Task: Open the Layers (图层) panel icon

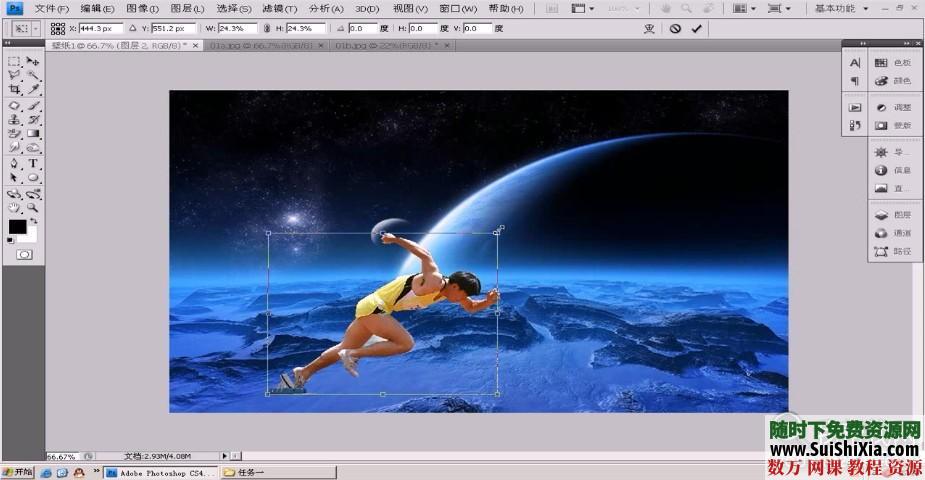Action: click(x=881, y=215)
